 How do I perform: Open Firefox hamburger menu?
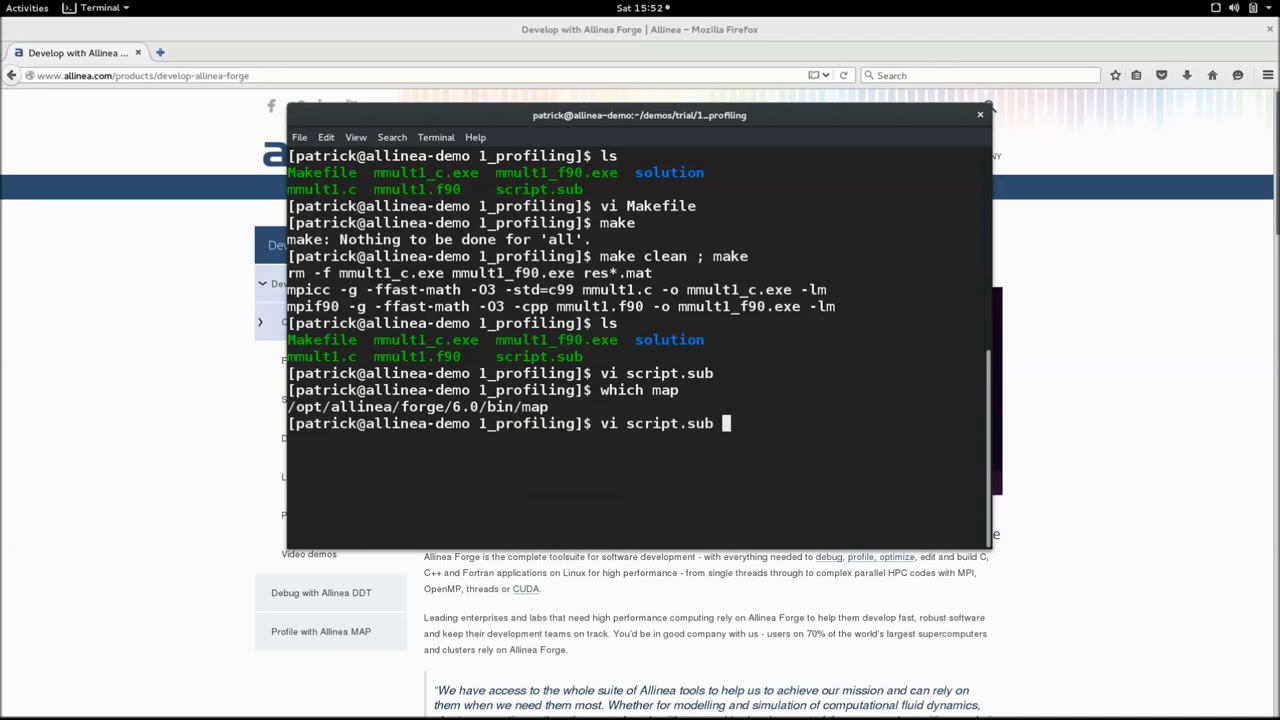pyautogui.click(x=1268, y=75)
